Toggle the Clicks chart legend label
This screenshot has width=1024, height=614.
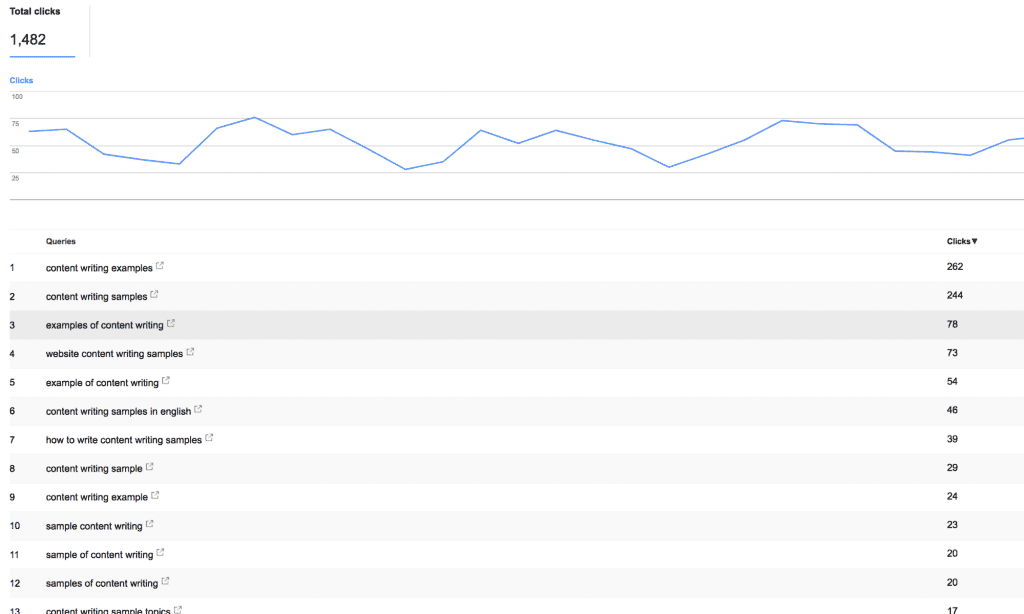tap(21, 80)
